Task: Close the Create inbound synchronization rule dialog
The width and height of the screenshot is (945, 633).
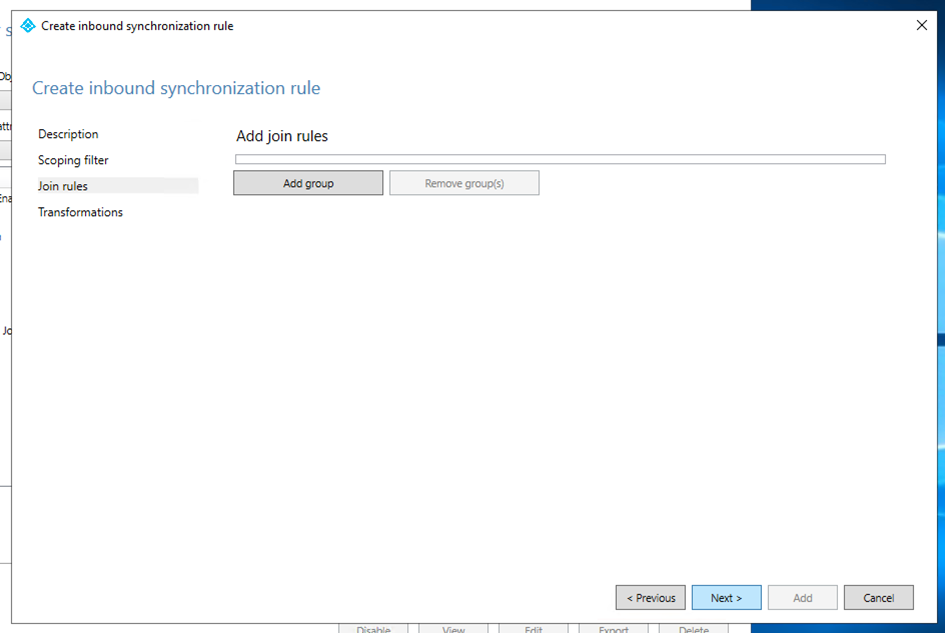Action: tap(921, 26)
